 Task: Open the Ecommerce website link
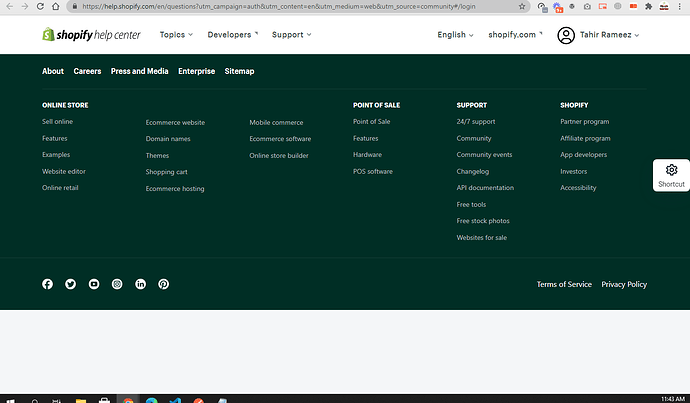pyautogui.click(x=175, y=122)
